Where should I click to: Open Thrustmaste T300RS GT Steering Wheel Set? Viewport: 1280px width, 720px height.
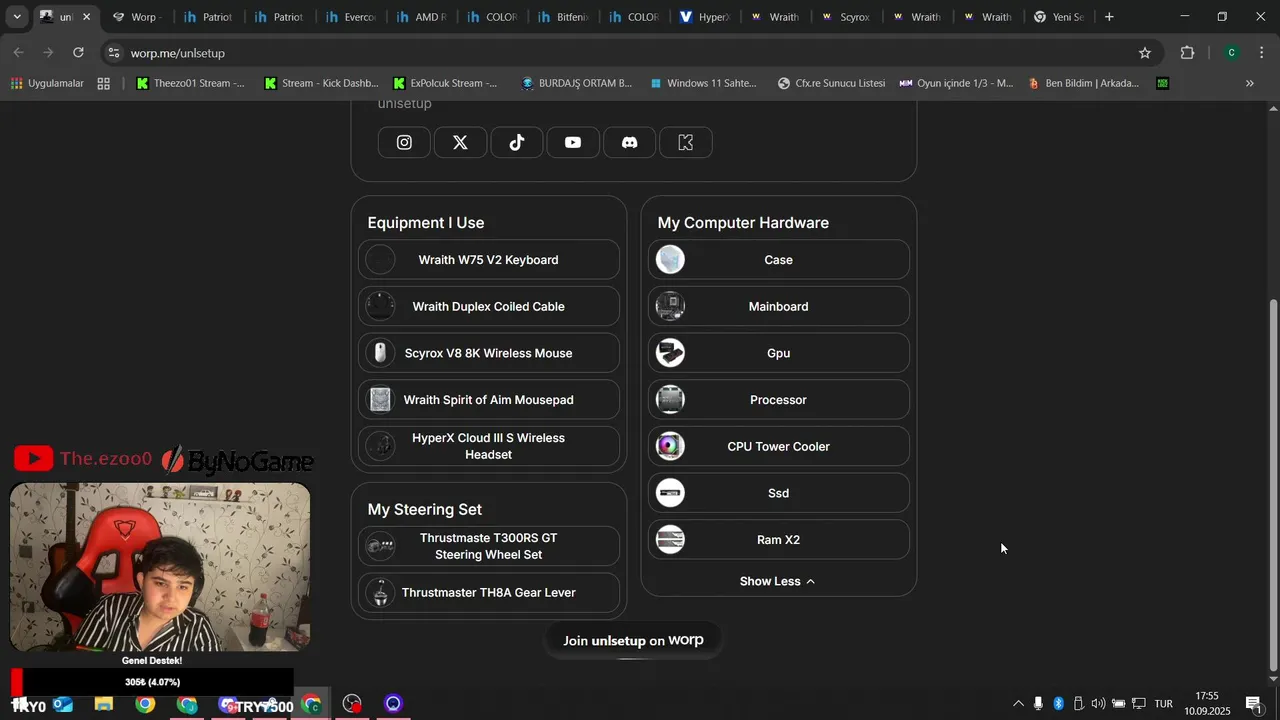click(489, 546)
